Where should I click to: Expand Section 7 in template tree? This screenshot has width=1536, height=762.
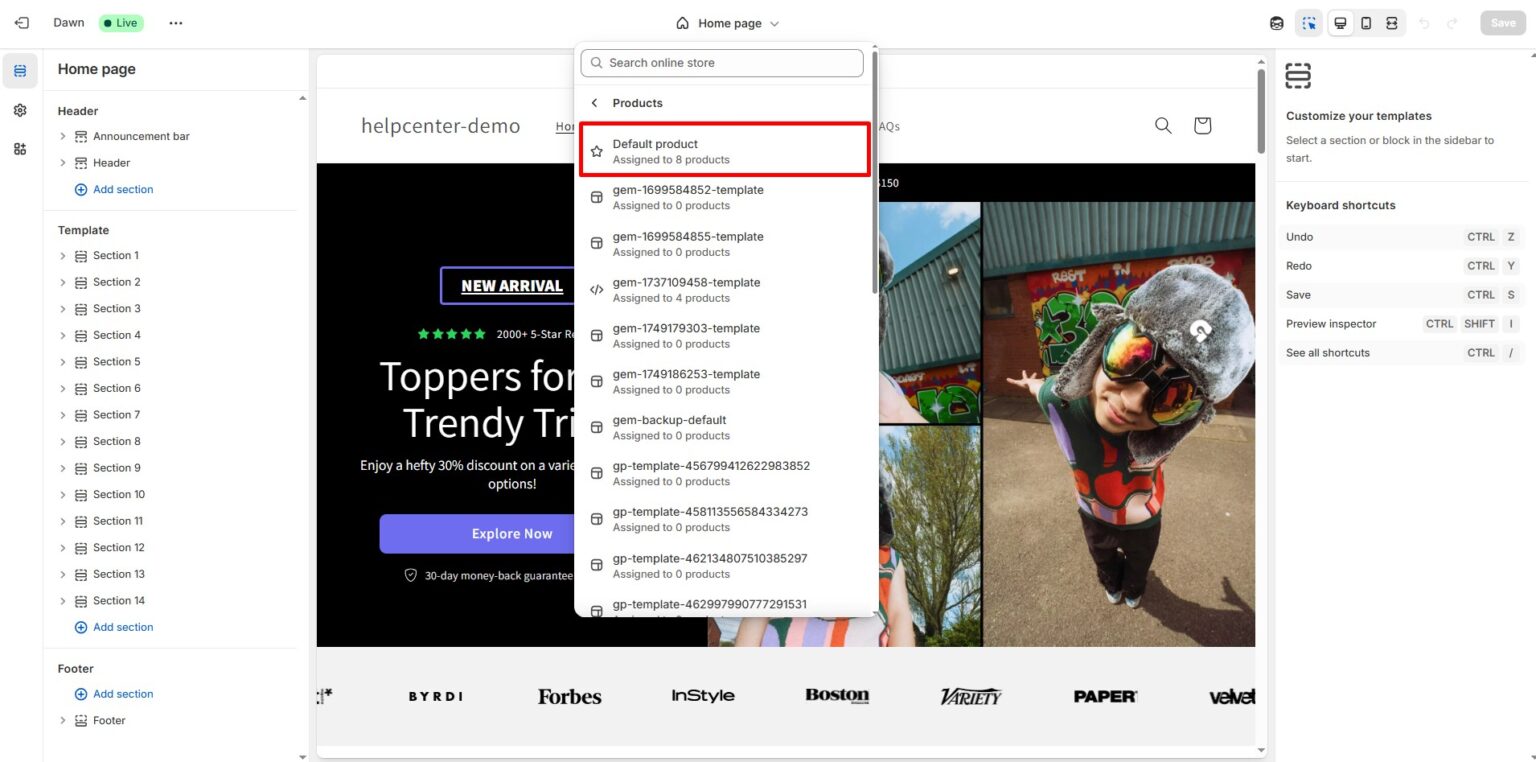63,415
